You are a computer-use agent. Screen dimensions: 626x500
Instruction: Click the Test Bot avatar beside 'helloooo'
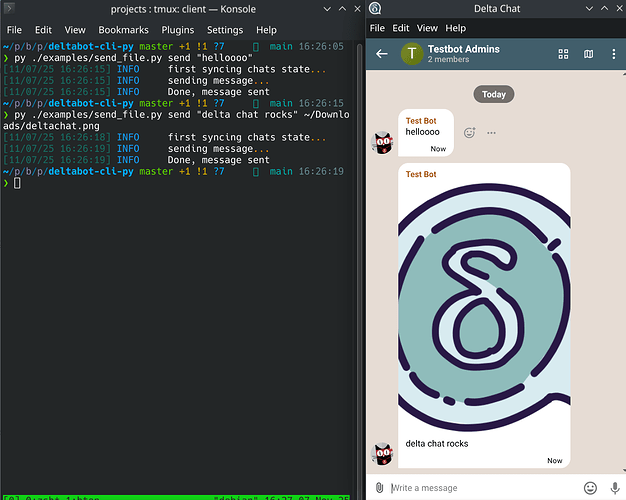[x=381, y=143]
